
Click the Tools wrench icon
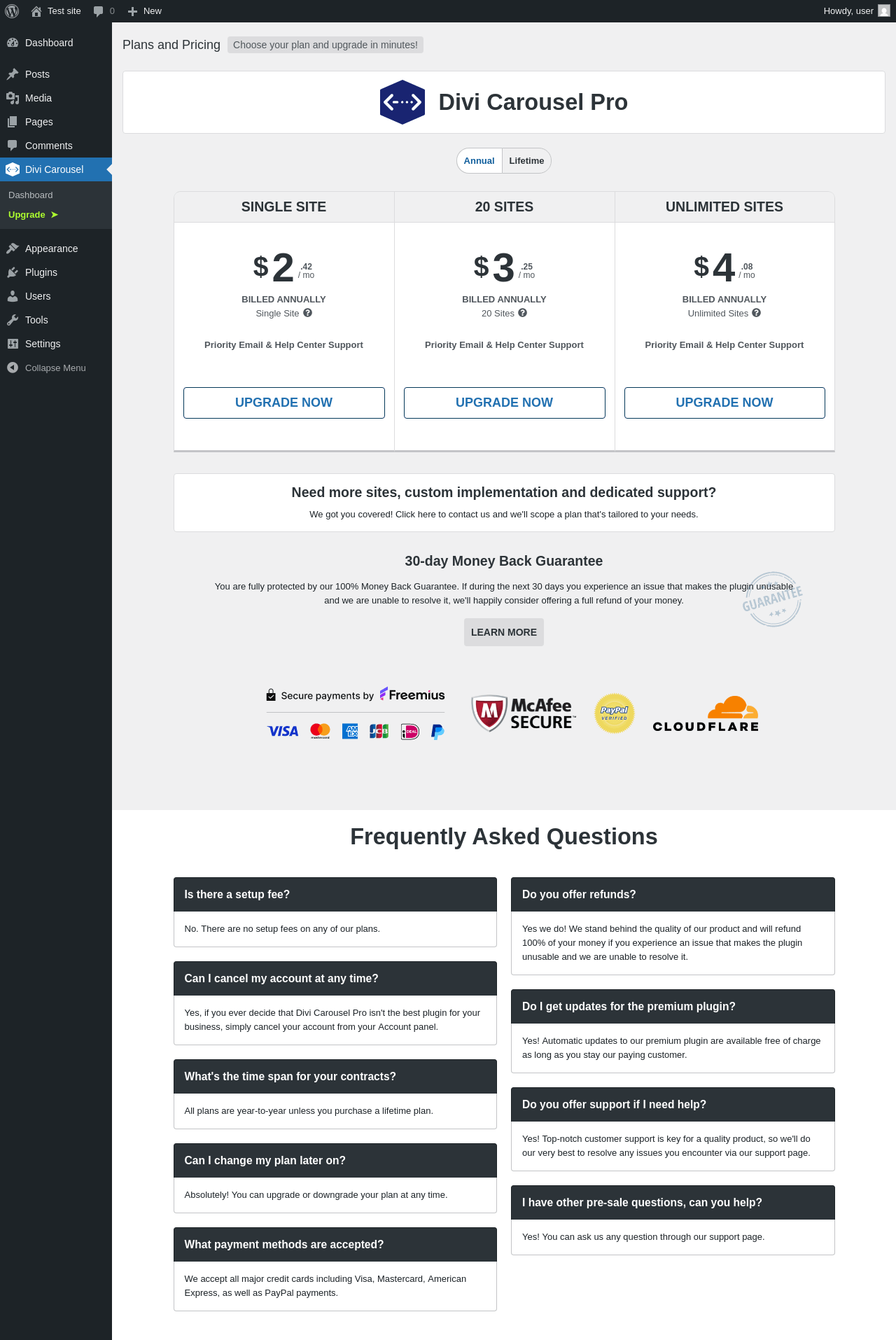click(x=13, y=320)
